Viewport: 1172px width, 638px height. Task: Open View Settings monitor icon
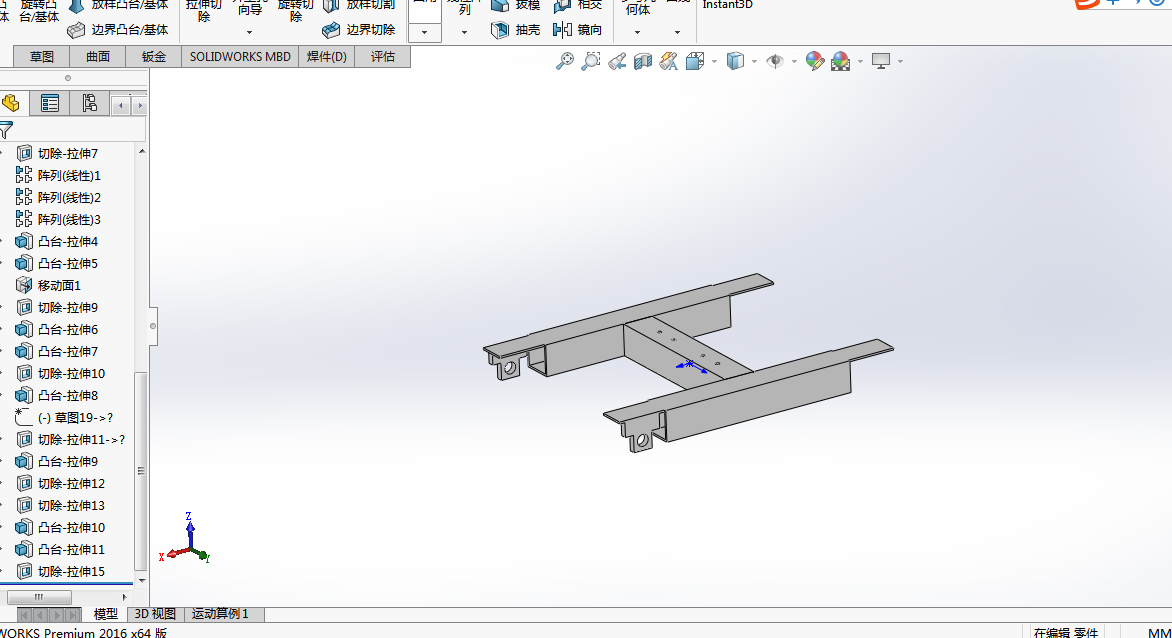(881, 61)
